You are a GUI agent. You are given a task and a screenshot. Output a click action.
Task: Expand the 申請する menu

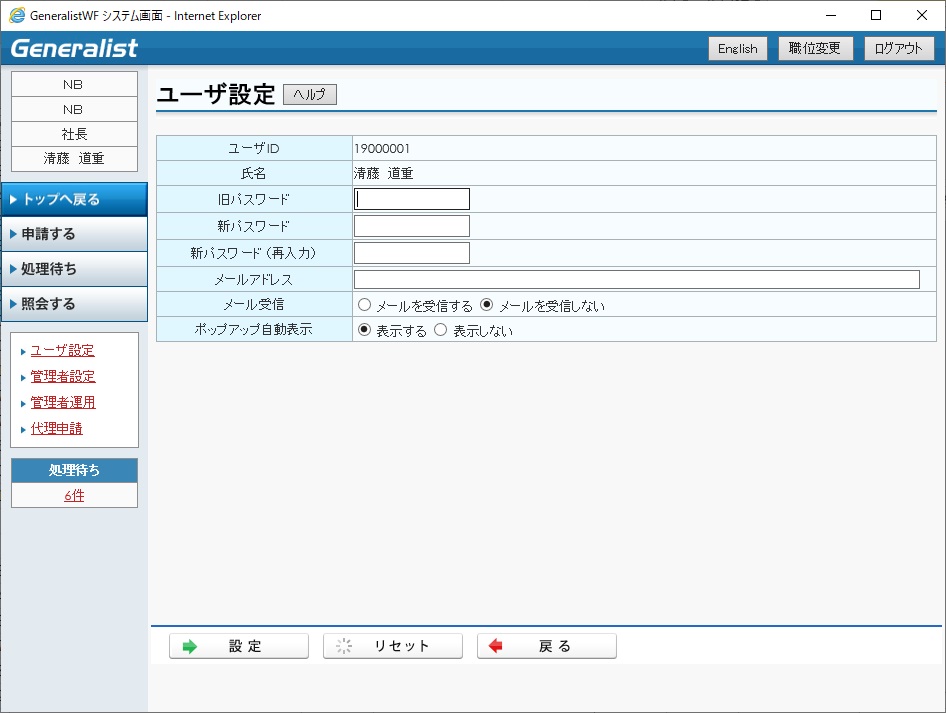point(74,234)
